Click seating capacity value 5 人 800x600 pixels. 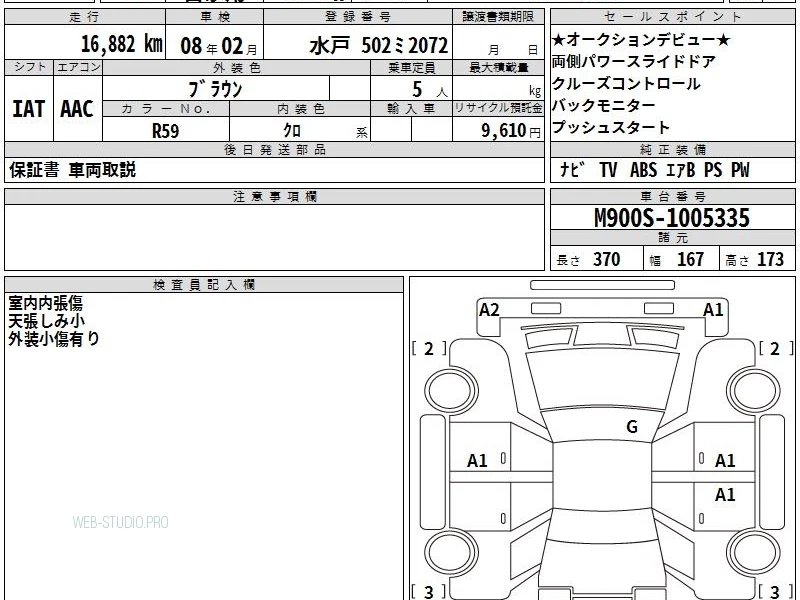pyautogui.click(x=430, y=90)
